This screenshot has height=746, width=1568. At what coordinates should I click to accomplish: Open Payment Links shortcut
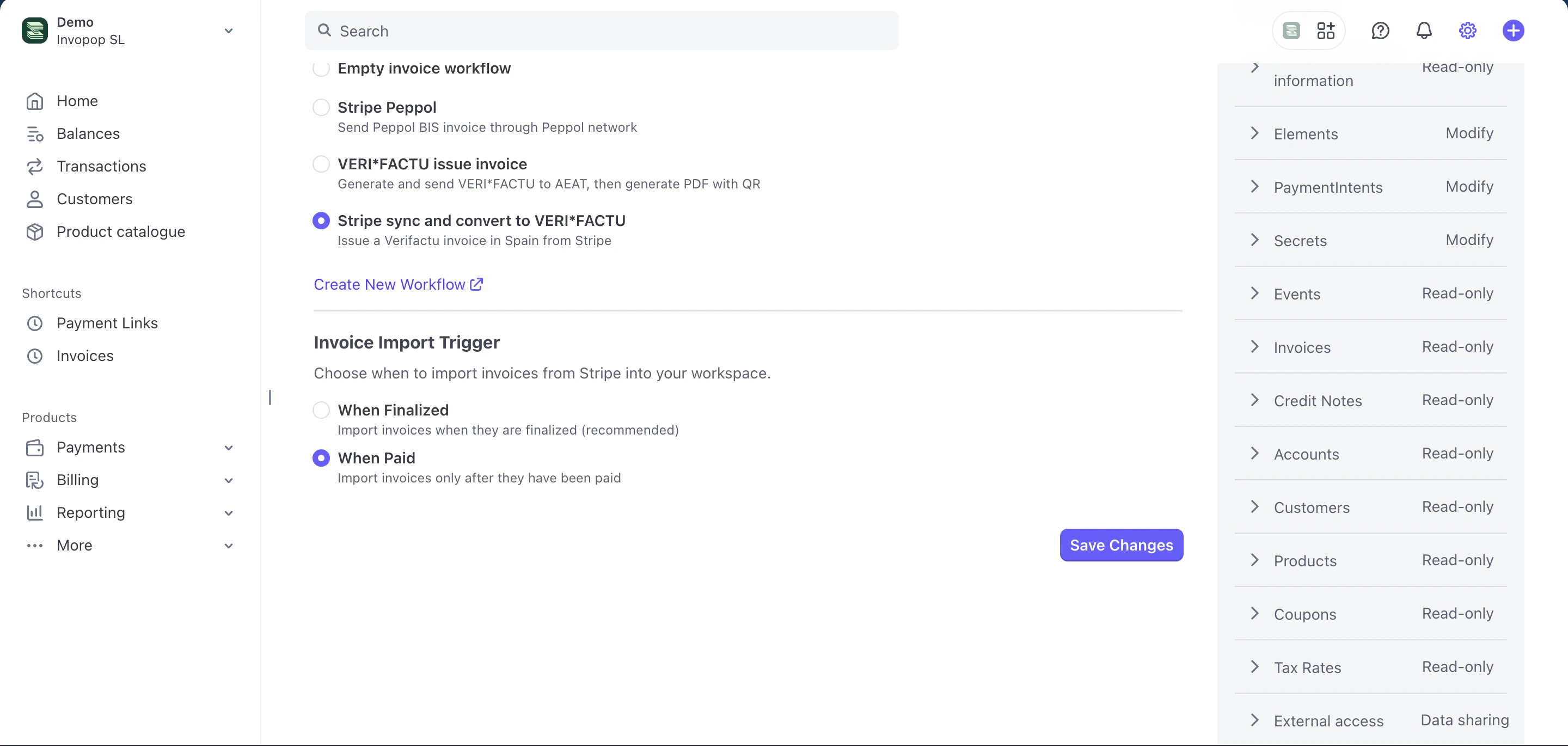(x=108, y=323)
